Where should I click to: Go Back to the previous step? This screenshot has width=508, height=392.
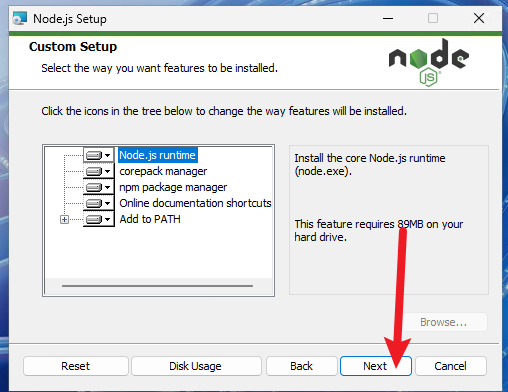(x=302, y=366)
